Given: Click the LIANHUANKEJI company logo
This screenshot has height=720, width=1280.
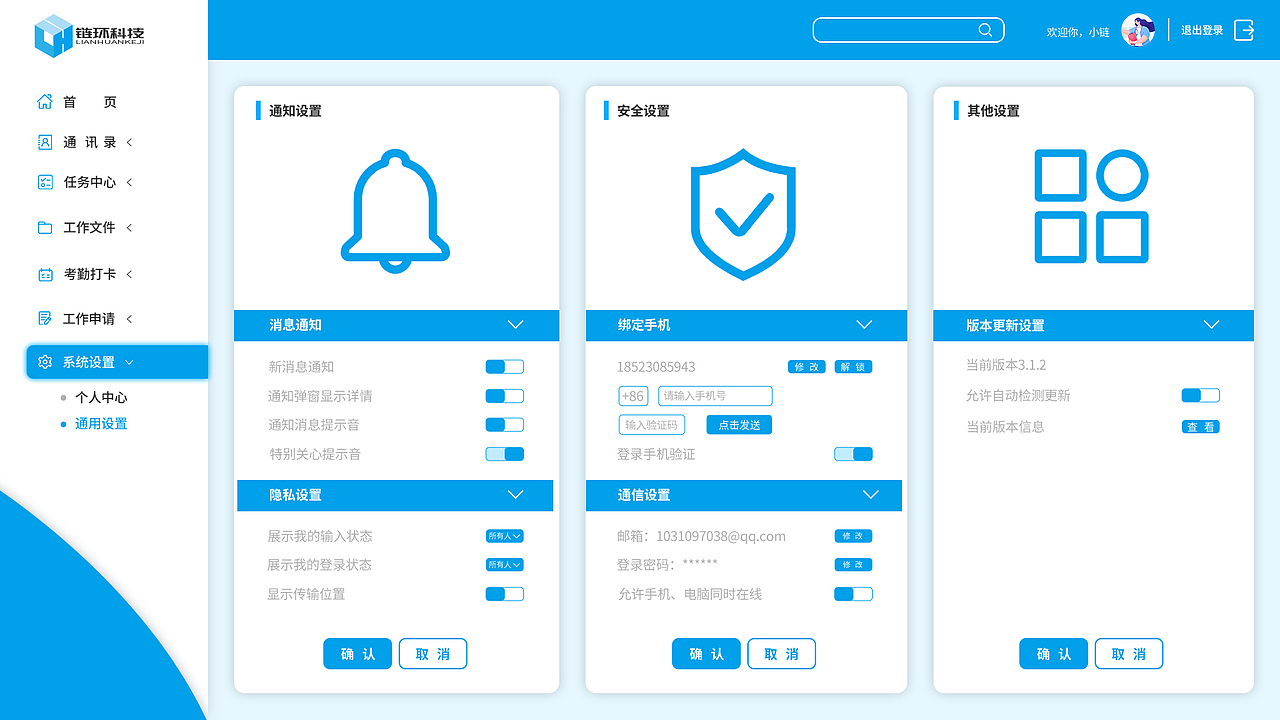Looking at the screenshot, I should click(90, 35).
